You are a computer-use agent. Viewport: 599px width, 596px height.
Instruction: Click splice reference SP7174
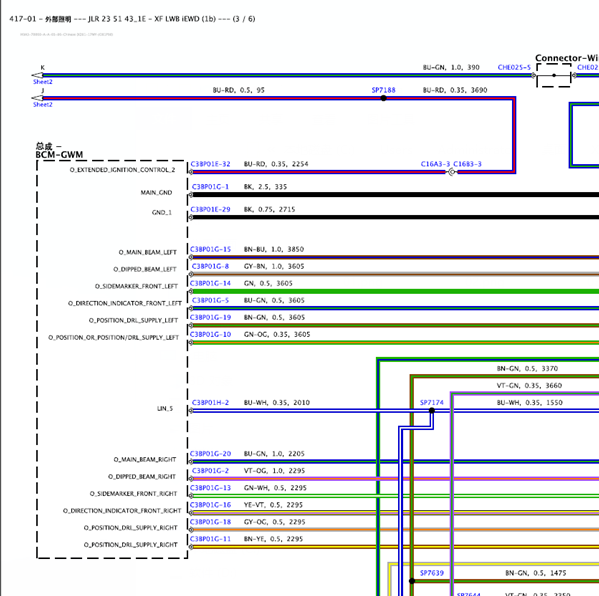click(432, 402)
